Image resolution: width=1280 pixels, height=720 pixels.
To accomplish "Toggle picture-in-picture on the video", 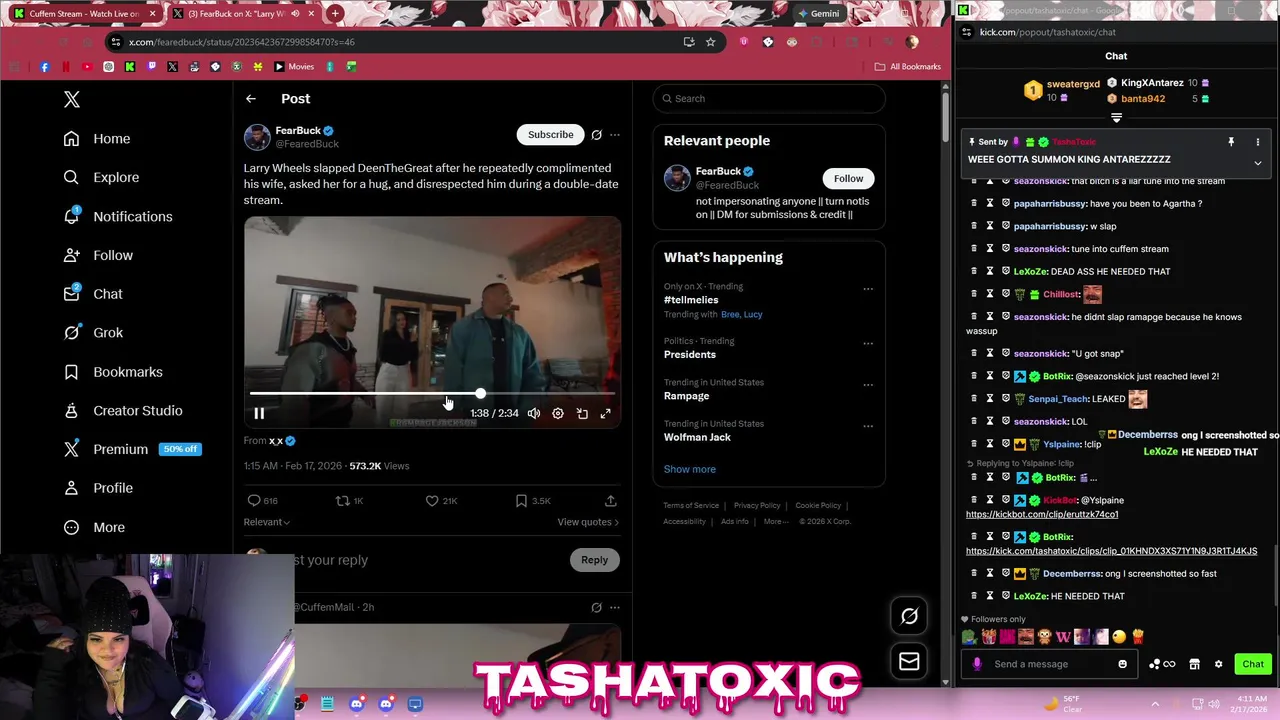I will click(x=582, y=413).
